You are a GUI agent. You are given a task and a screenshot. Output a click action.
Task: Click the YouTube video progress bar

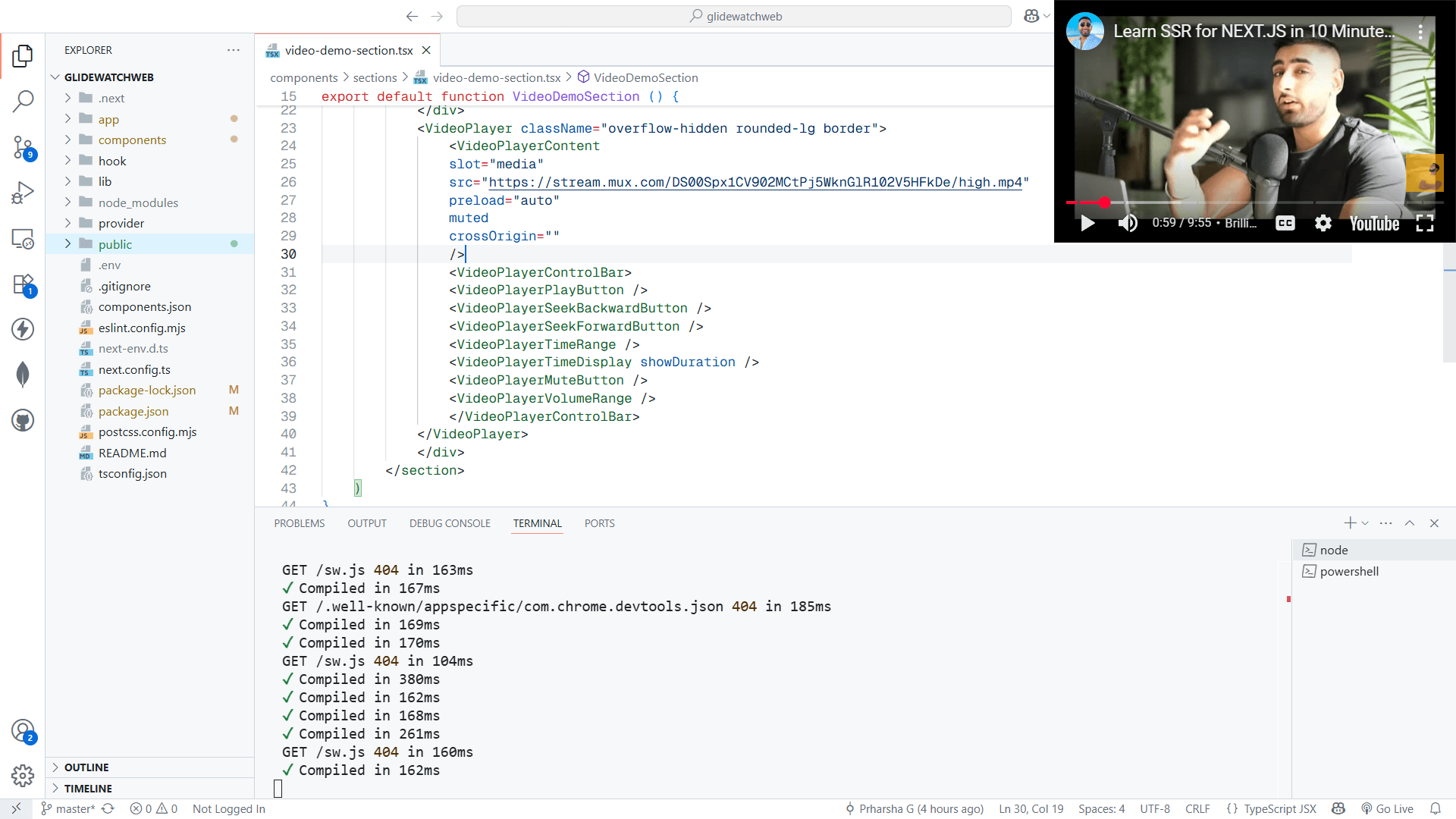1251,202
